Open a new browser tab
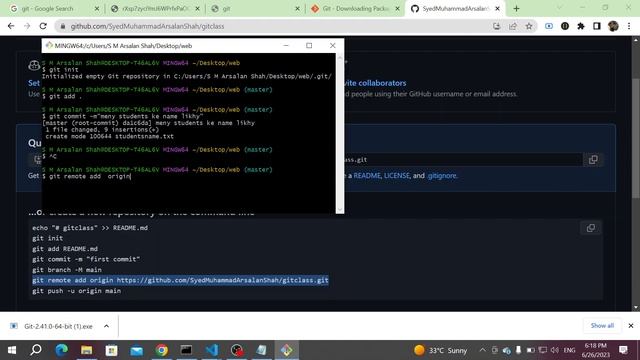Screen dimensions: 640x360 [516, 9]
